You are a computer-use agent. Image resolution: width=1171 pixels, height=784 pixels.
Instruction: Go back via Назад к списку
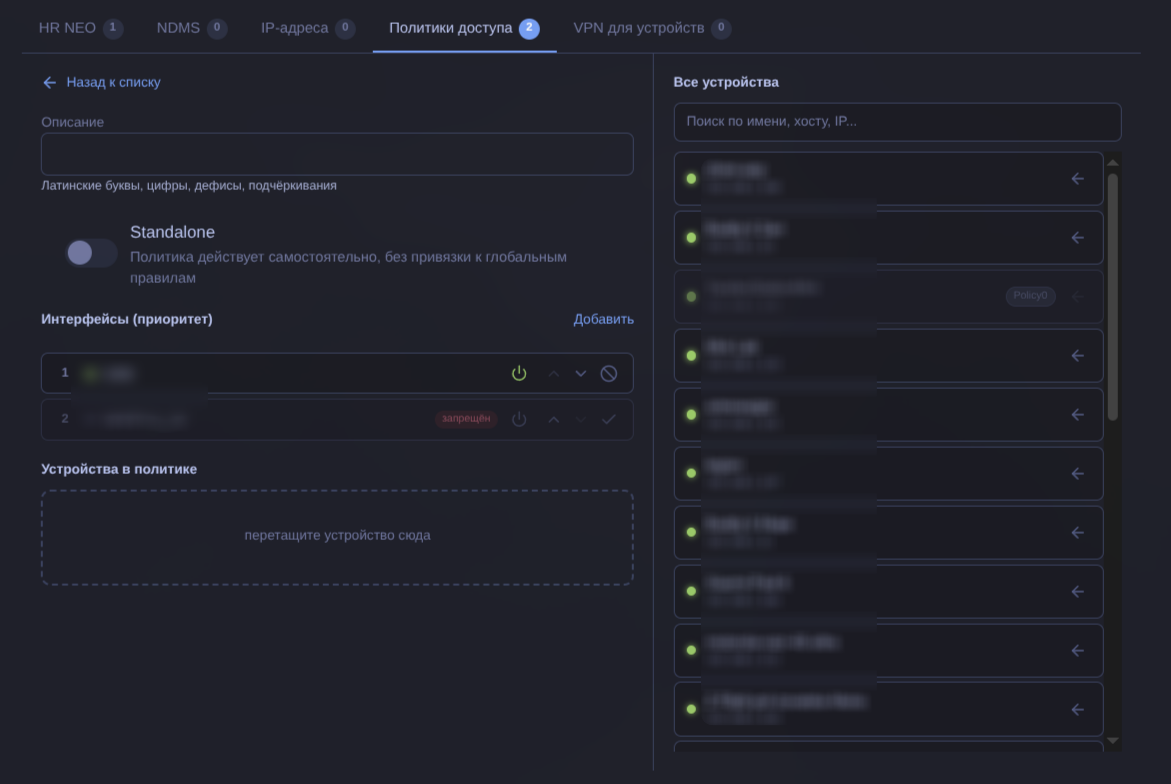pos(101,82)
